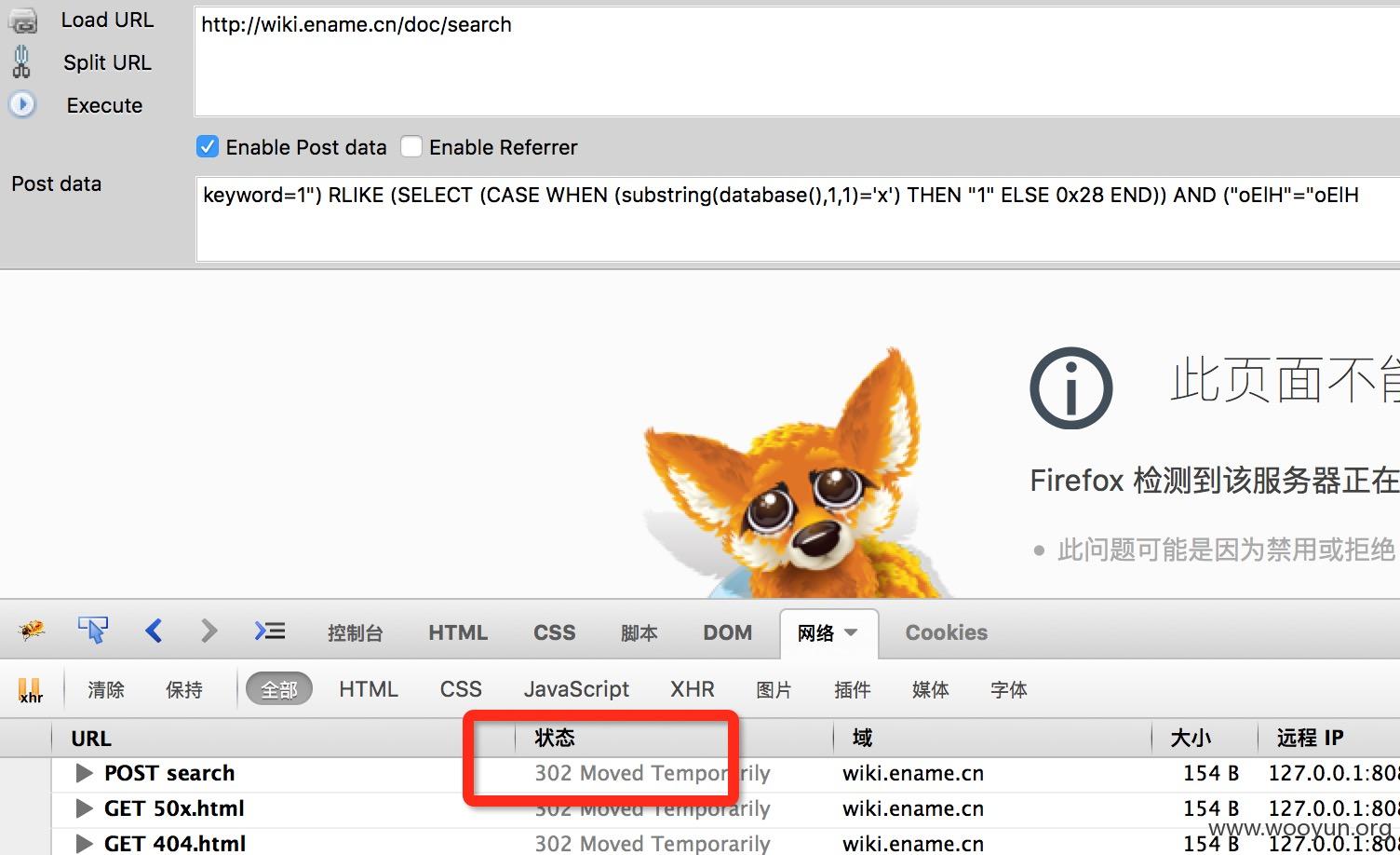
Task: Toggle the command line icon in Firebug
Action: (270, 631)
